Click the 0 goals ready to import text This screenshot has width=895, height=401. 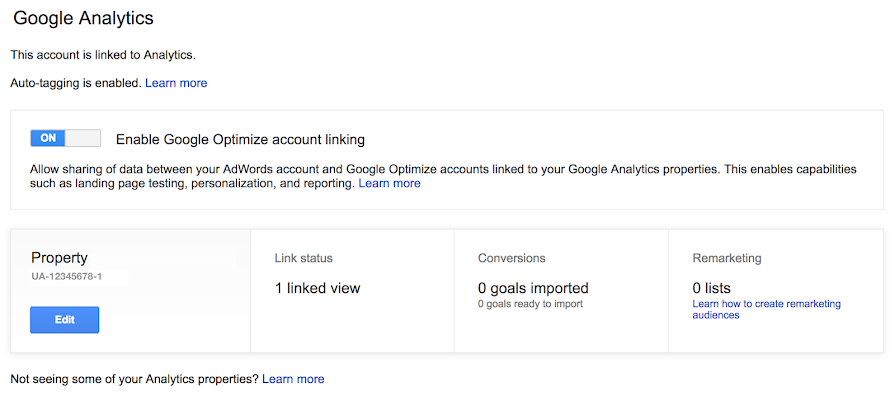pyautogui.click(x=530, y=304)
